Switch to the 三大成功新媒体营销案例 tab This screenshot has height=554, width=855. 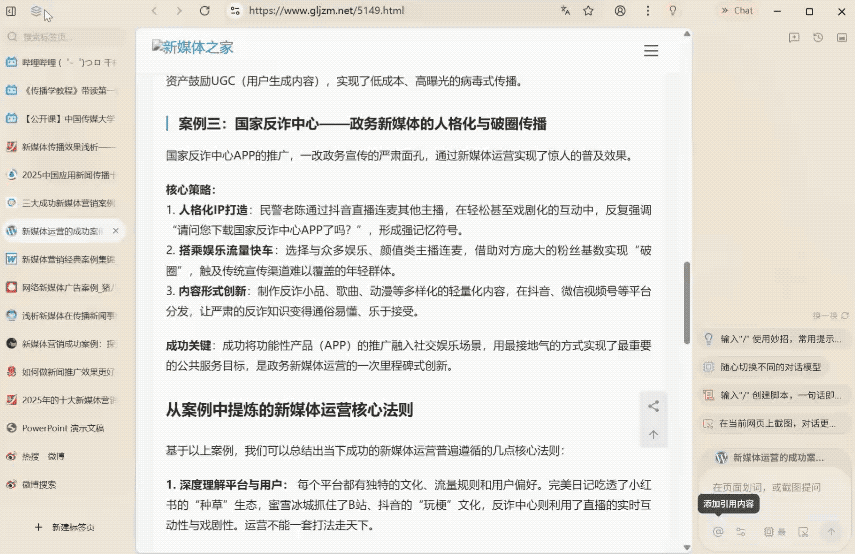(x=63, y=203)
